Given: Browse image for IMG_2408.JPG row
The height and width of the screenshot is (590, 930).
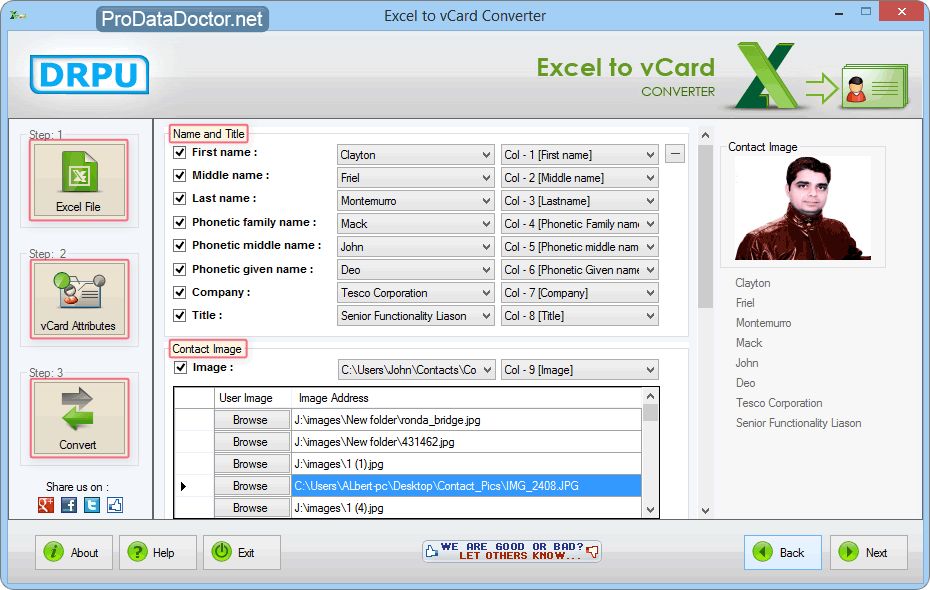Looking at the screenshot, I should click(251, 486).
